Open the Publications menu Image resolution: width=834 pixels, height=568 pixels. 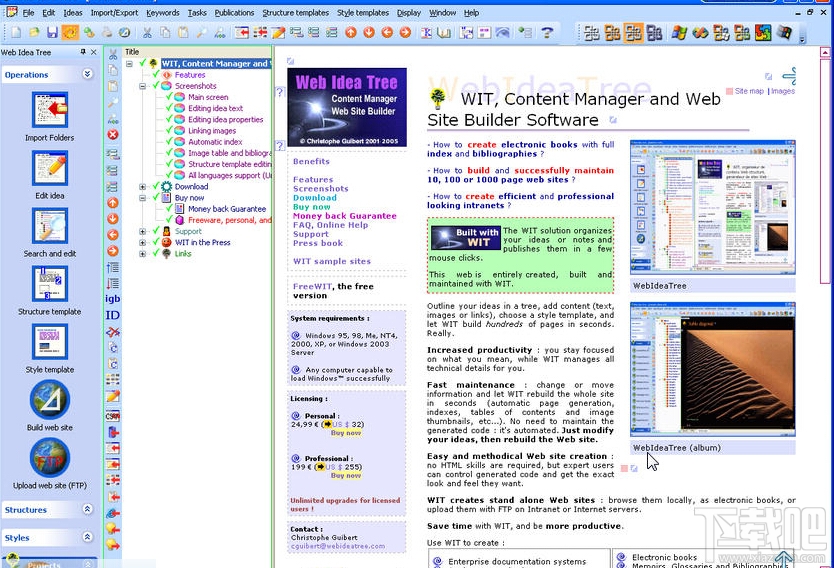click(x=234, y=13)
